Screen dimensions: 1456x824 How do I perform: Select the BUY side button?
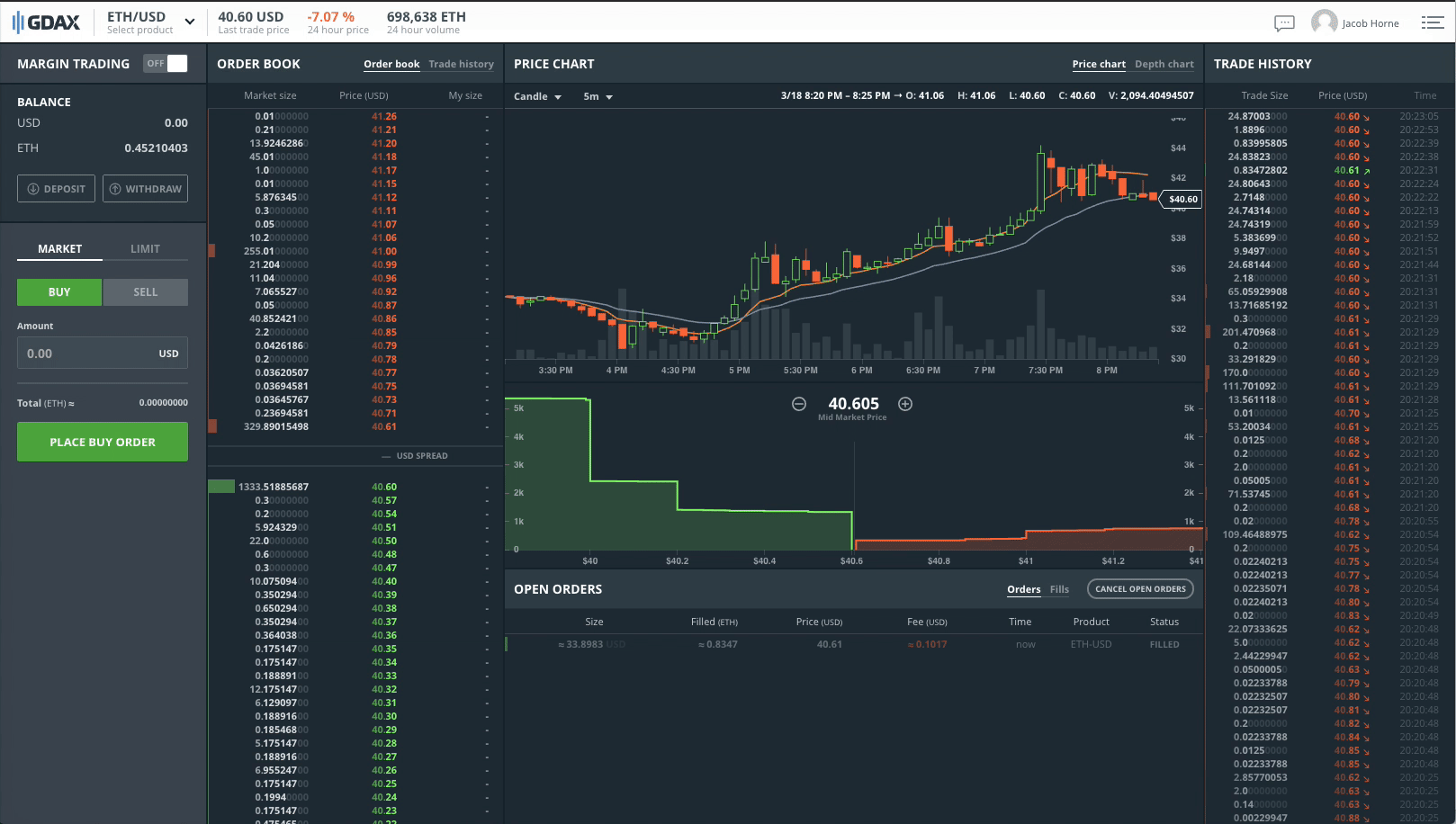[59, 292]
